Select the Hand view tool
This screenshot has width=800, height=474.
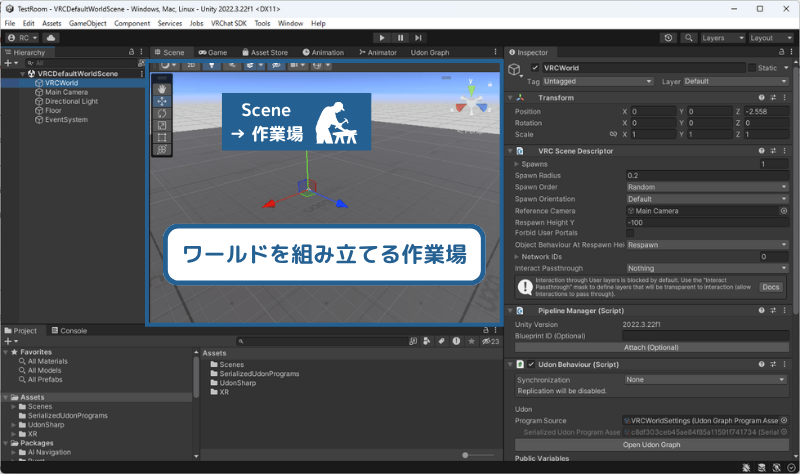[x=162, y=89]
